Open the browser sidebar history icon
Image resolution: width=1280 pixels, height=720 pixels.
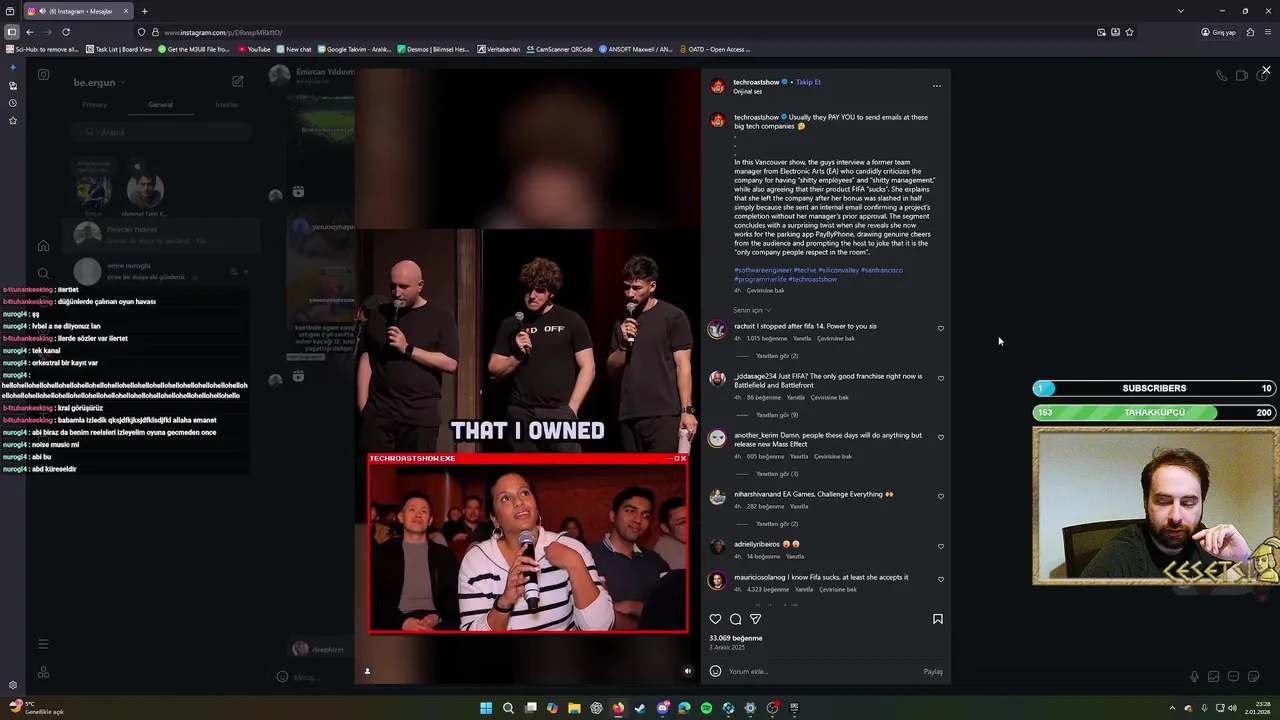[x=12, y=103]
